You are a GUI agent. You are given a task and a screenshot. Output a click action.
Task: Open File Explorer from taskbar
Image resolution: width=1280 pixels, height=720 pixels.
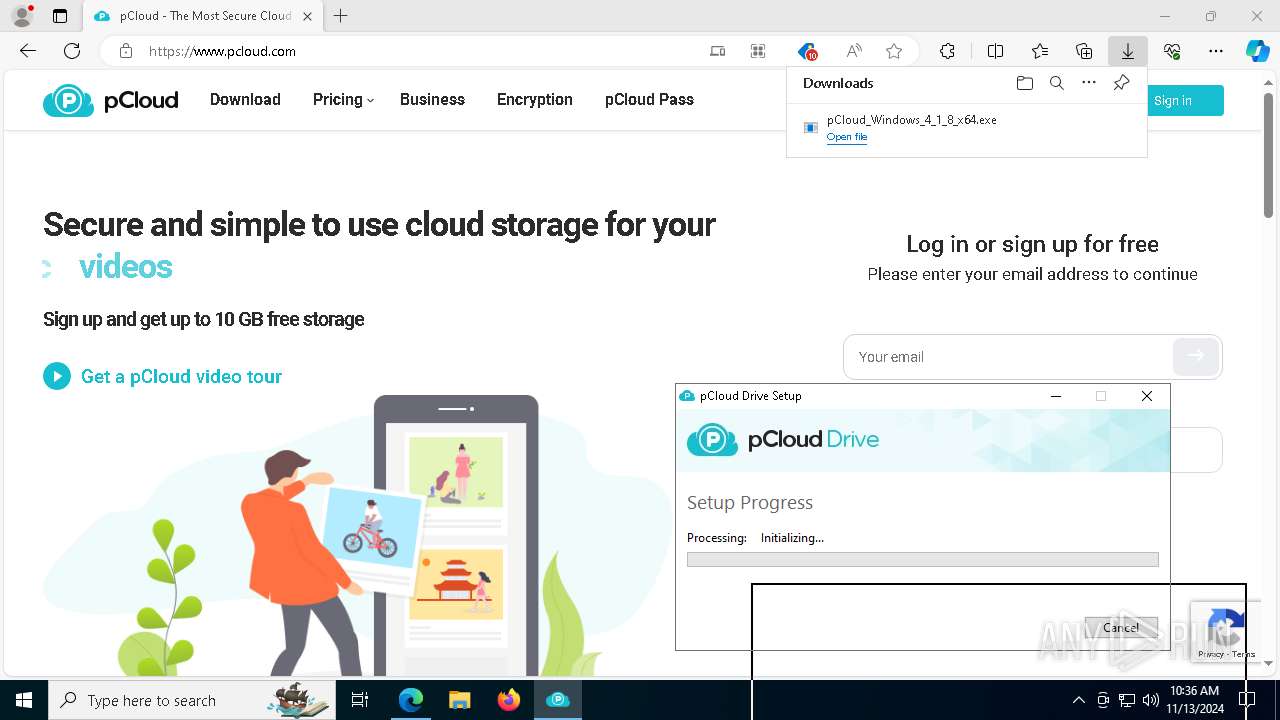click(460, 700)
